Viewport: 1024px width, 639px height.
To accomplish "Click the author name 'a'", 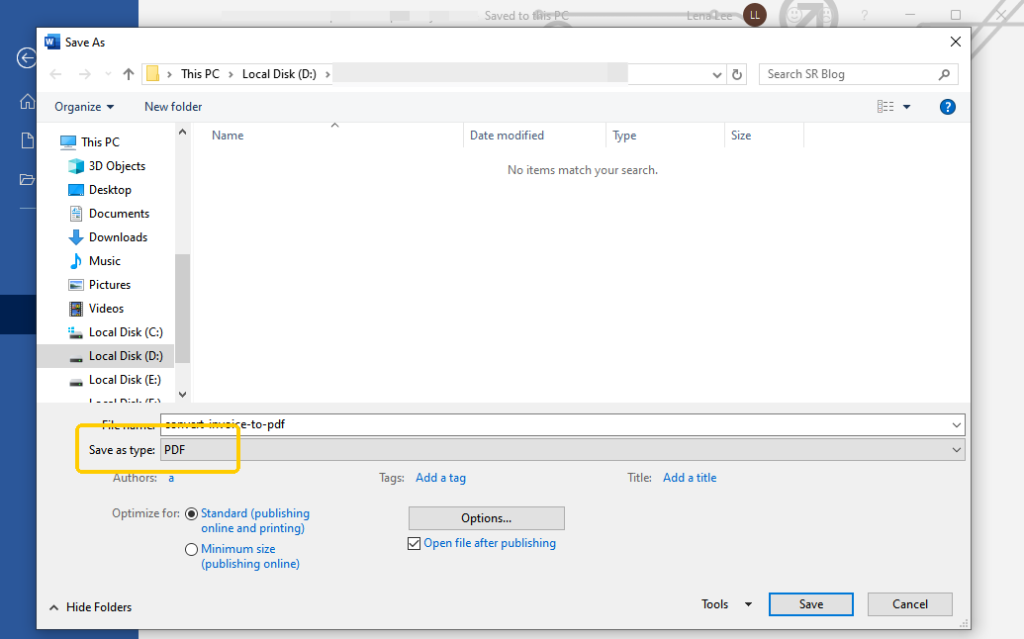I will [171, 478].
